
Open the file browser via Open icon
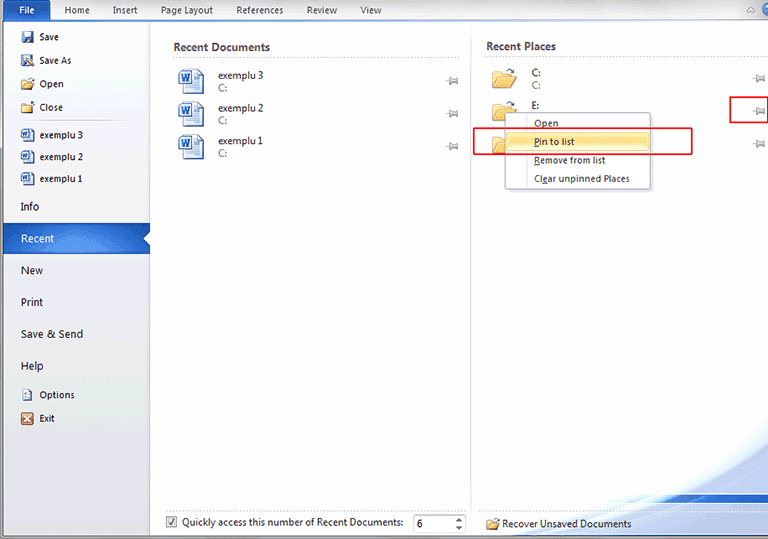tap(28, 84)
